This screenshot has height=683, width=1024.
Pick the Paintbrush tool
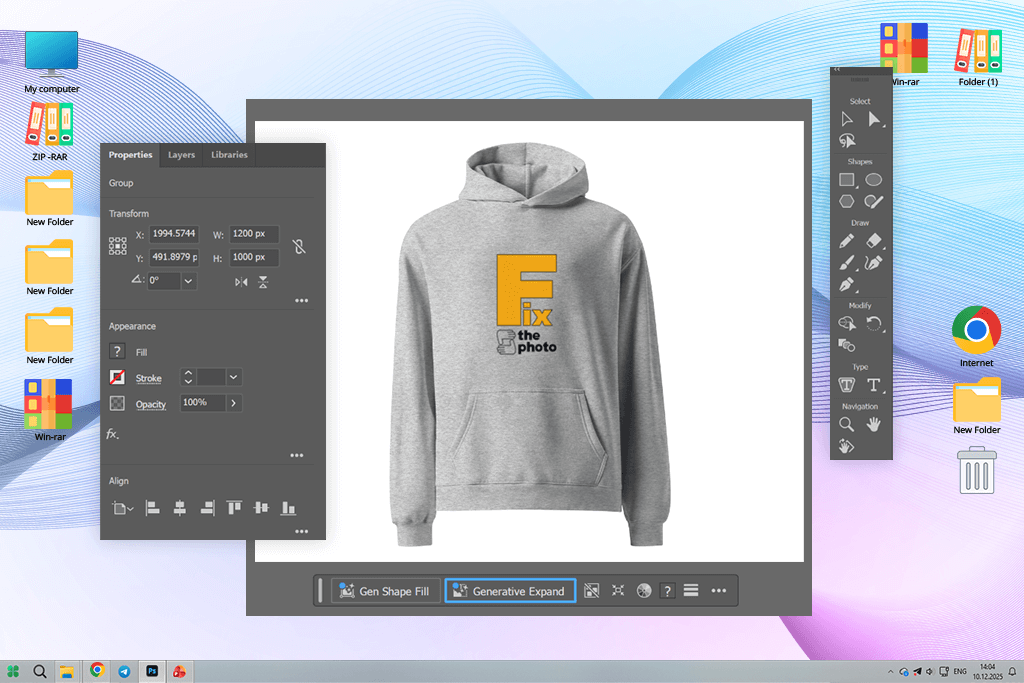coord(847,262)
